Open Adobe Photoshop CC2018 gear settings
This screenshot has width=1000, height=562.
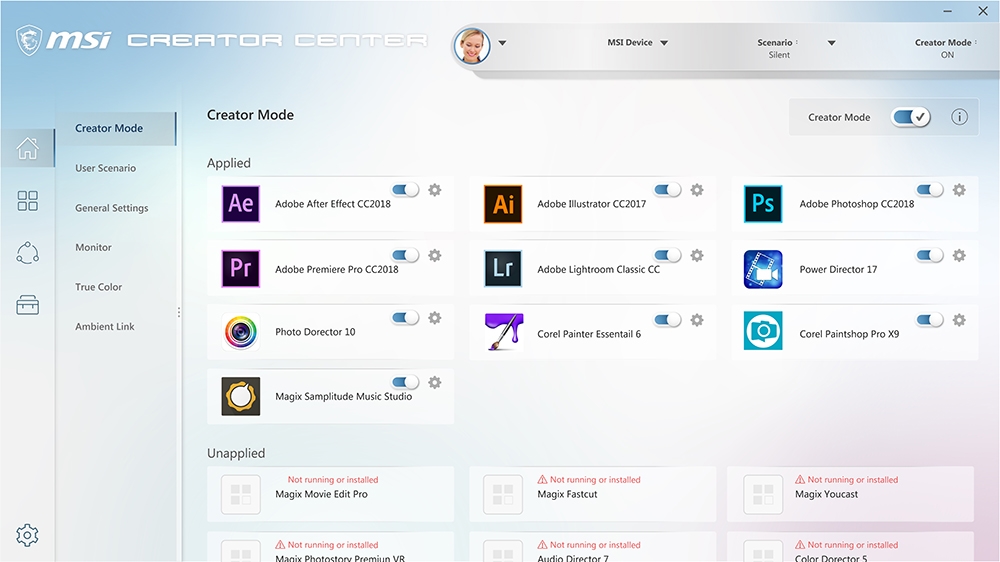[959, 190]
